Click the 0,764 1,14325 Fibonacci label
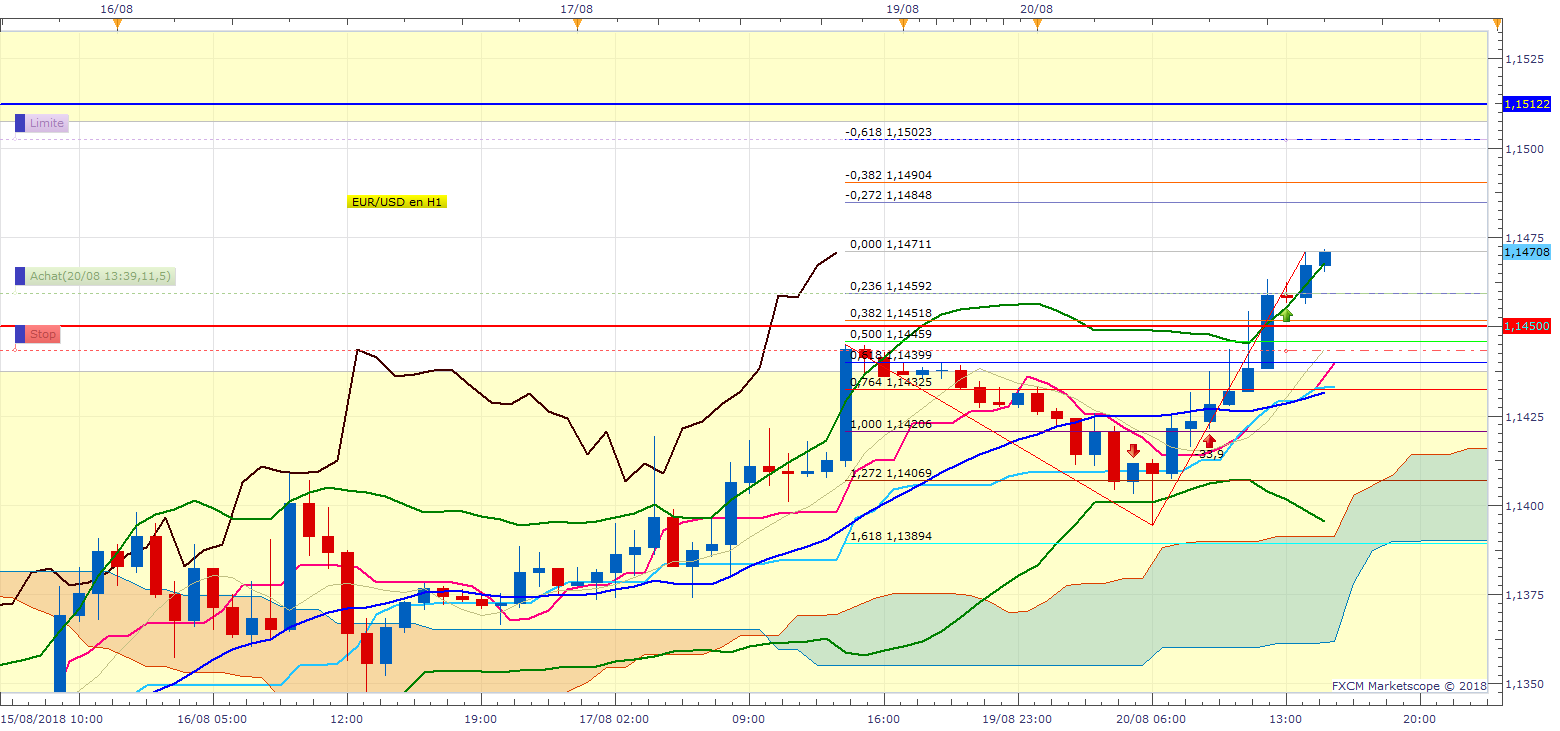This screenshot has height=731, width=1560. (x=891, y=382)
